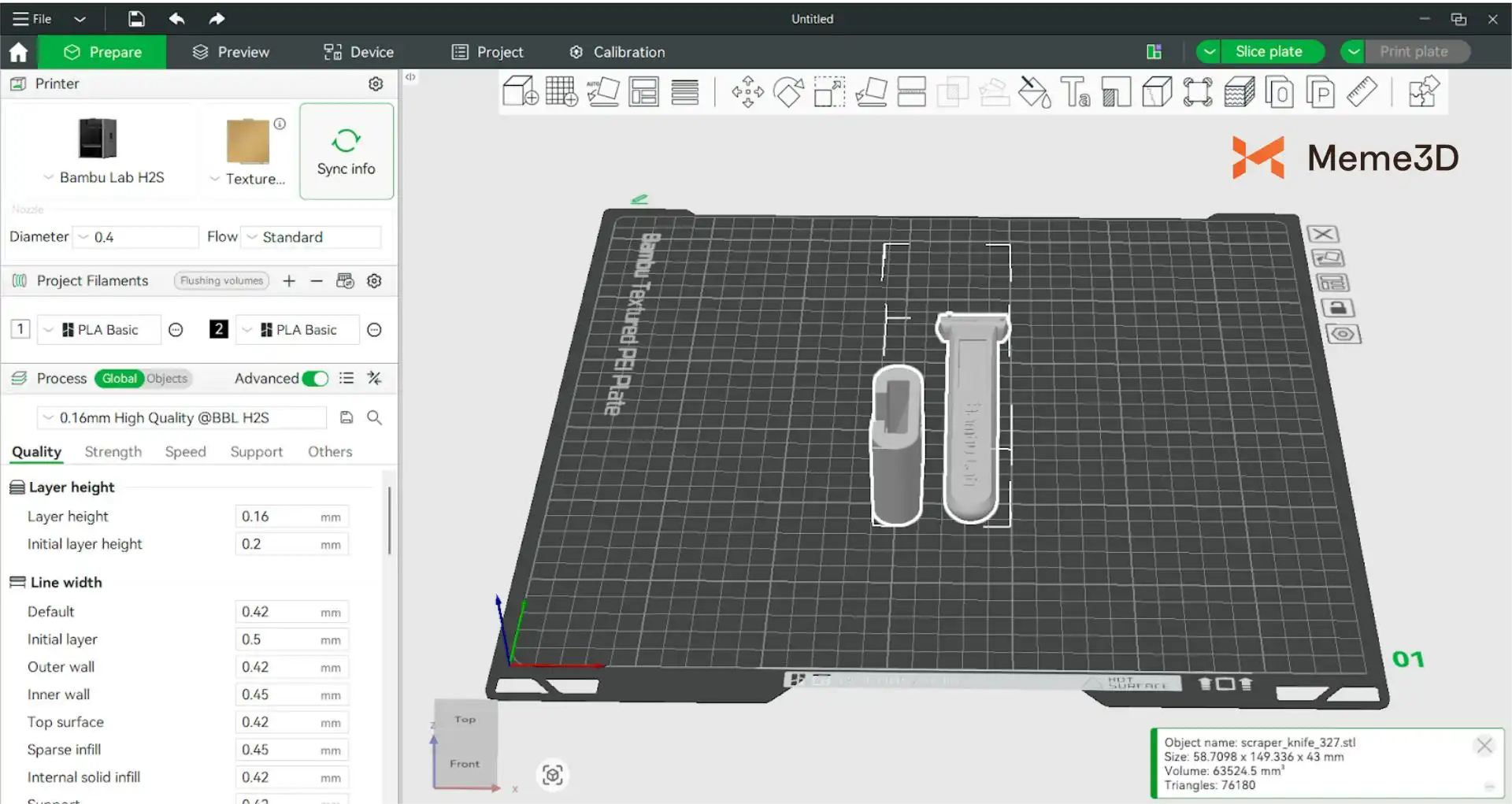The image size is (1512, 804).
Task: Select the Rotate tool
Action: point(788,92)
